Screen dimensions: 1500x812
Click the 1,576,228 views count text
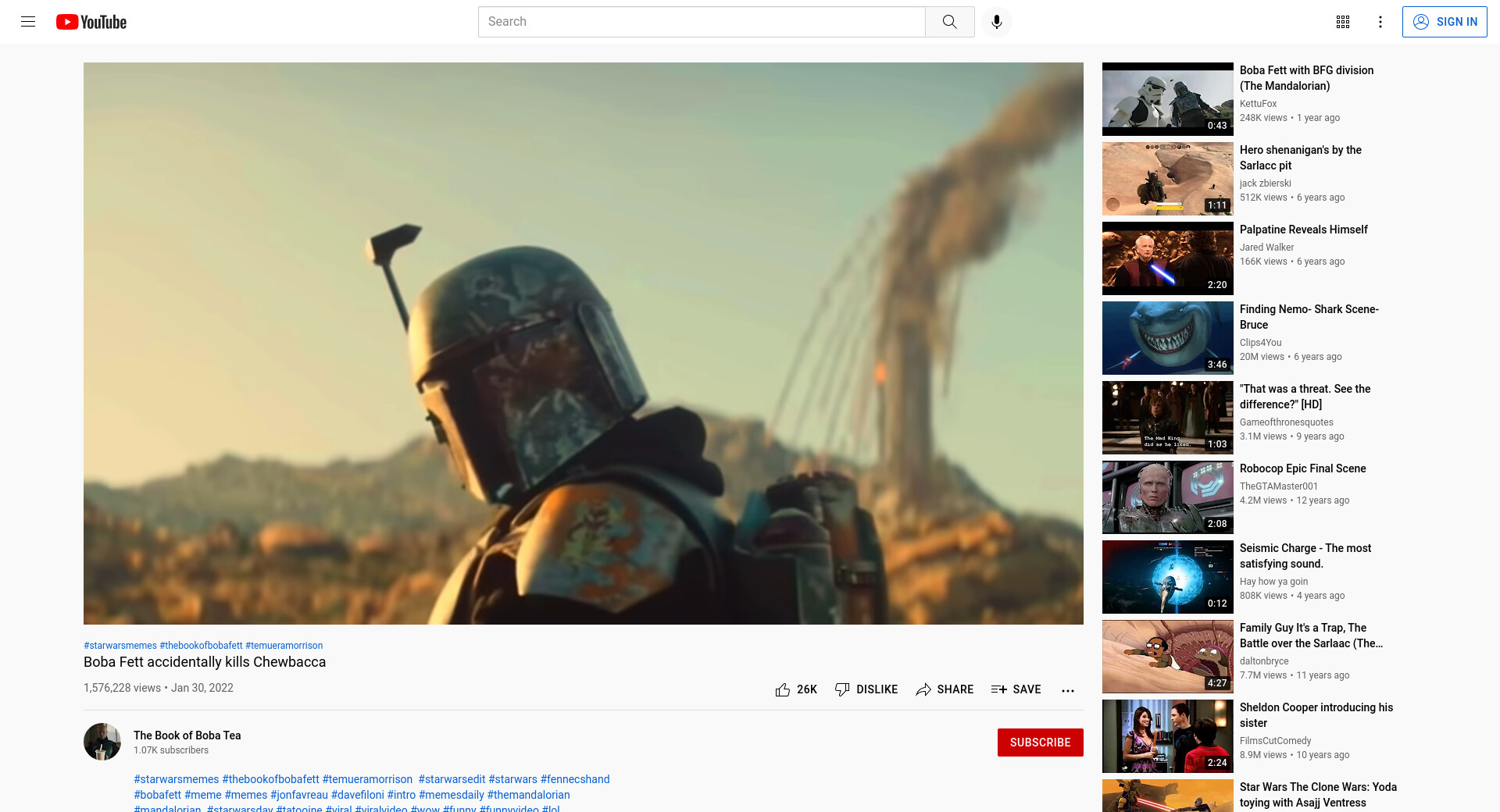pos(122,688)
